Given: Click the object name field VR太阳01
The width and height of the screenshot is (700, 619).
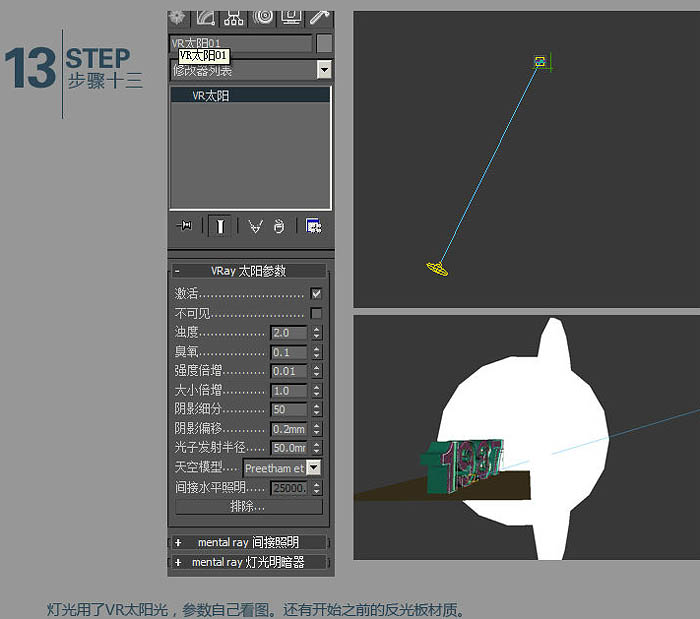Looking at the screenshot, I should click(241, 43).
